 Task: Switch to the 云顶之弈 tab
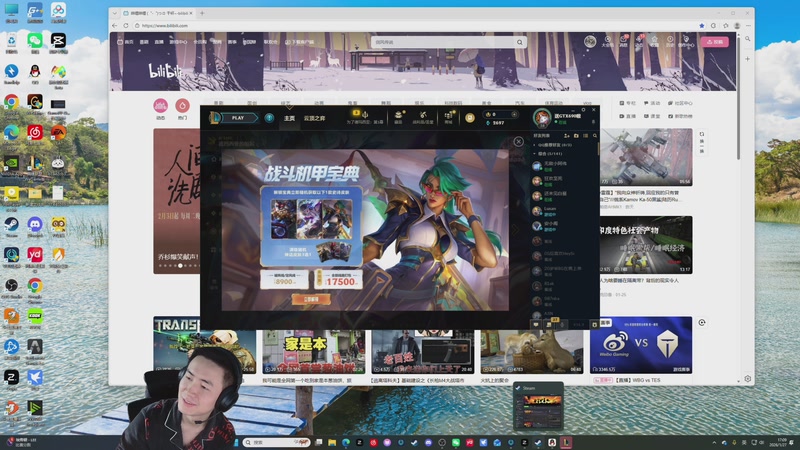(314, 118)
